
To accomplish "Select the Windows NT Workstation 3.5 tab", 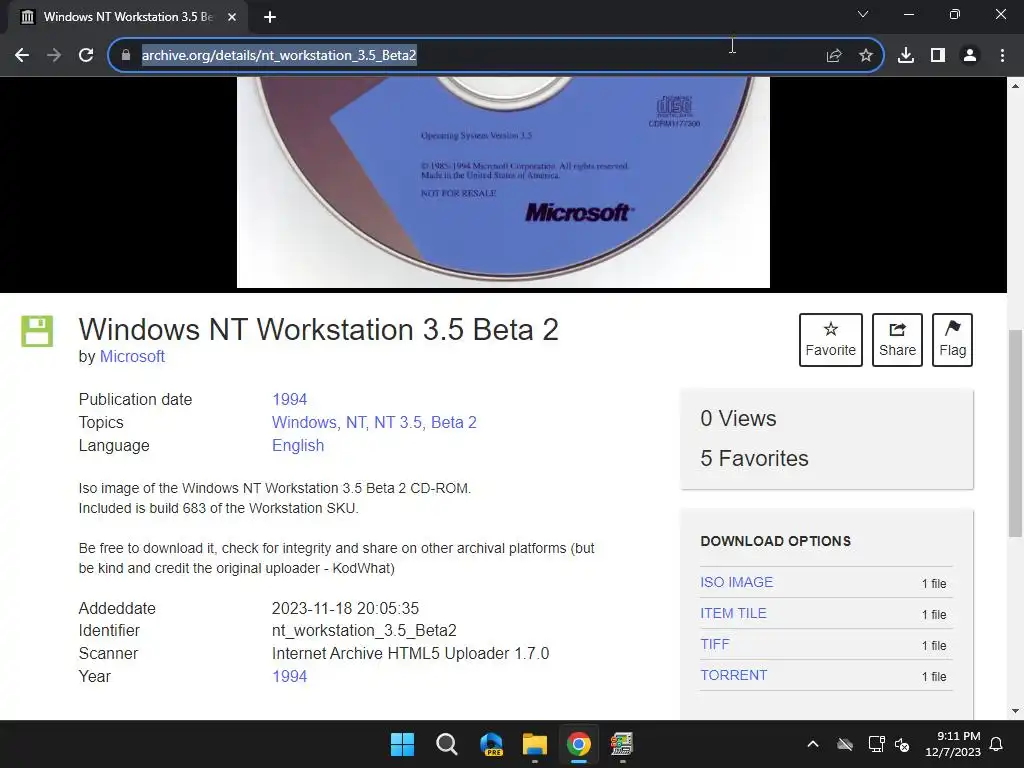I will point(128,17).
